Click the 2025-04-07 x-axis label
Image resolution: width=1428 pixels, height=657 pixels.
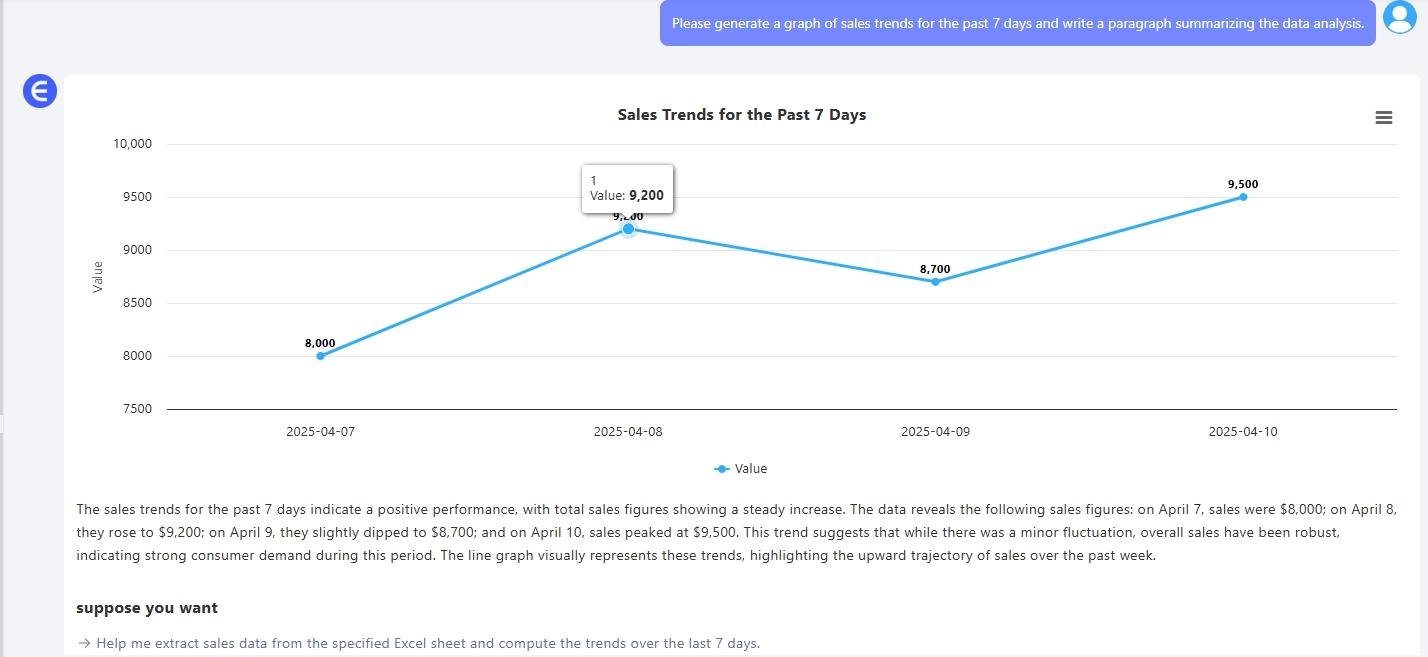pos(320,432)
